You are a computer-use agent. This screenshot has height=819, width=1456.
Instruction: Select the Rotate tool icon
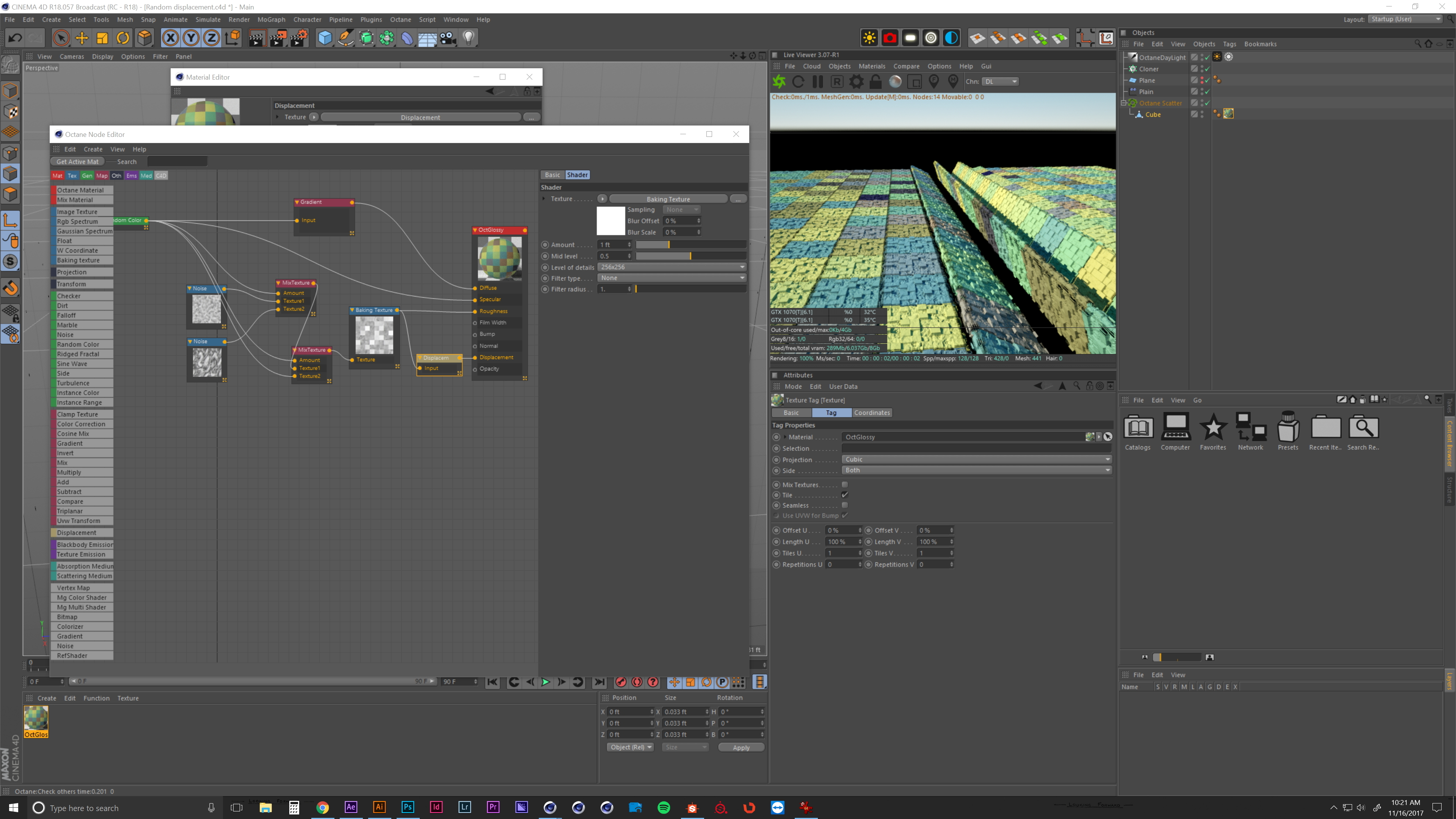pyautogui.click(x=122, y=38)
